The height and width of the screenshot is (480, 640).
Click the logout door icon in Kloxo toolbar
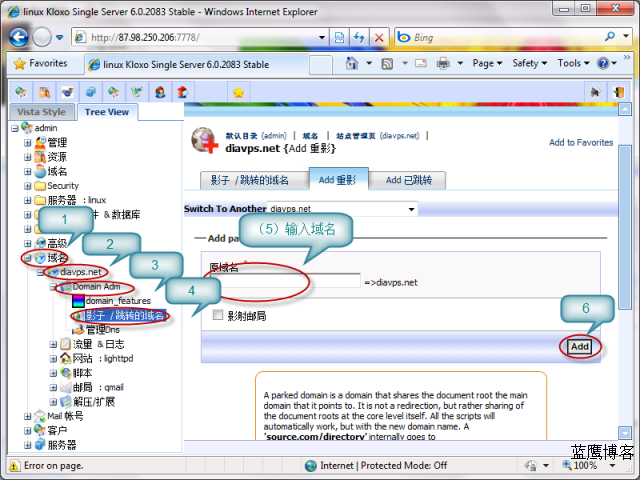click(x=619, y=92)
